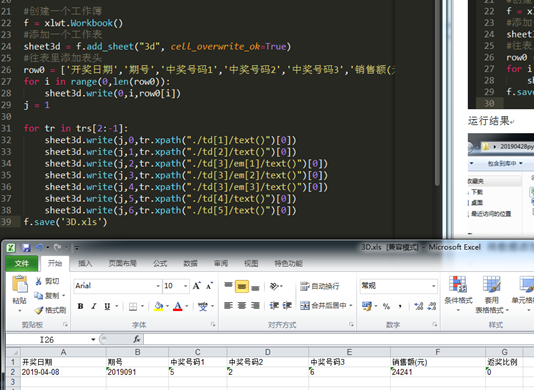Open the number format 常规 dropdown
This screenshot has height=390, width=534.
tap(434, 286)
